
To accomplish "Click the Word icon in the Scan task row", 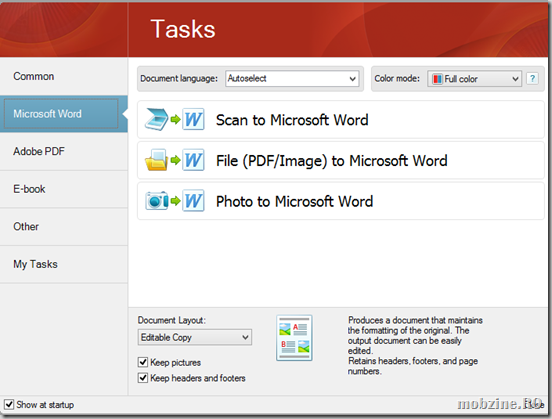I will pos(193,119).
